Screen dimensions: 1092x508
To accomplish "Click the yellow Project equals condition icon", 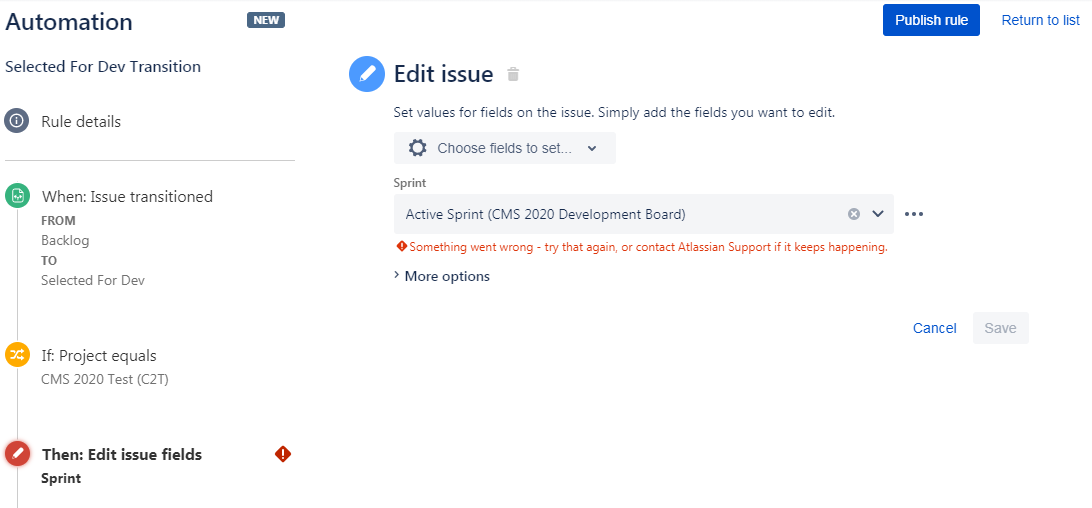I will click(x=17, y=355).
